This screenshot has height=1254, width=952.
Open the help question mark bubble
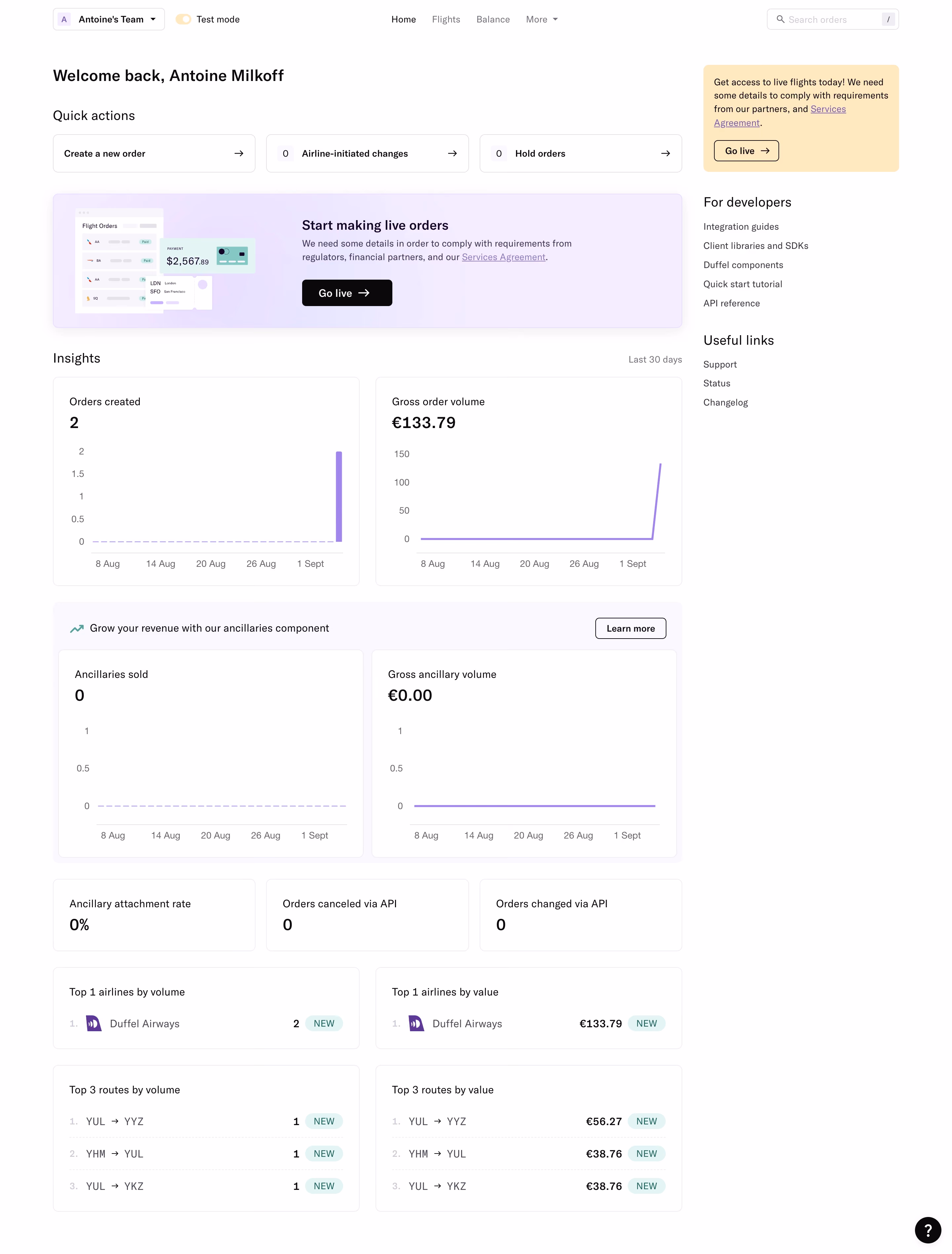(x=928, y=1230)
